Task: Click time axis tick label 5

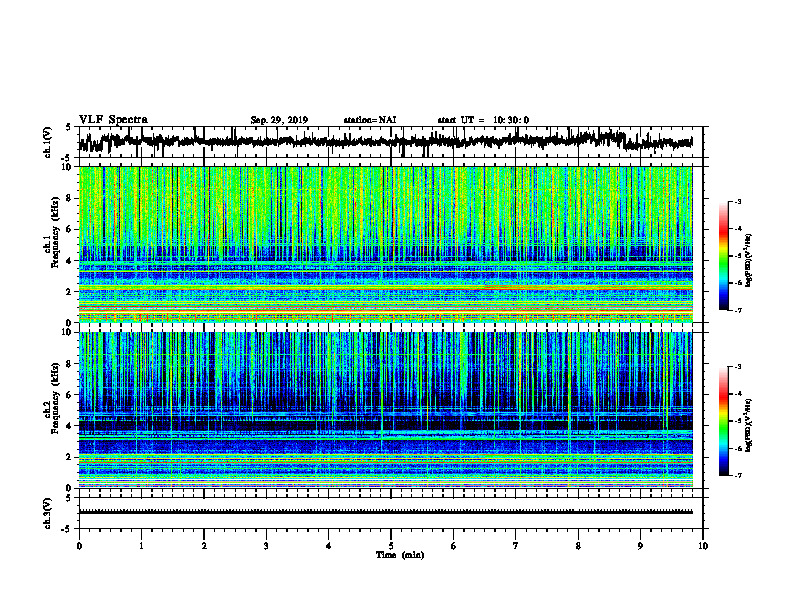Action: (x=391, y=546)
